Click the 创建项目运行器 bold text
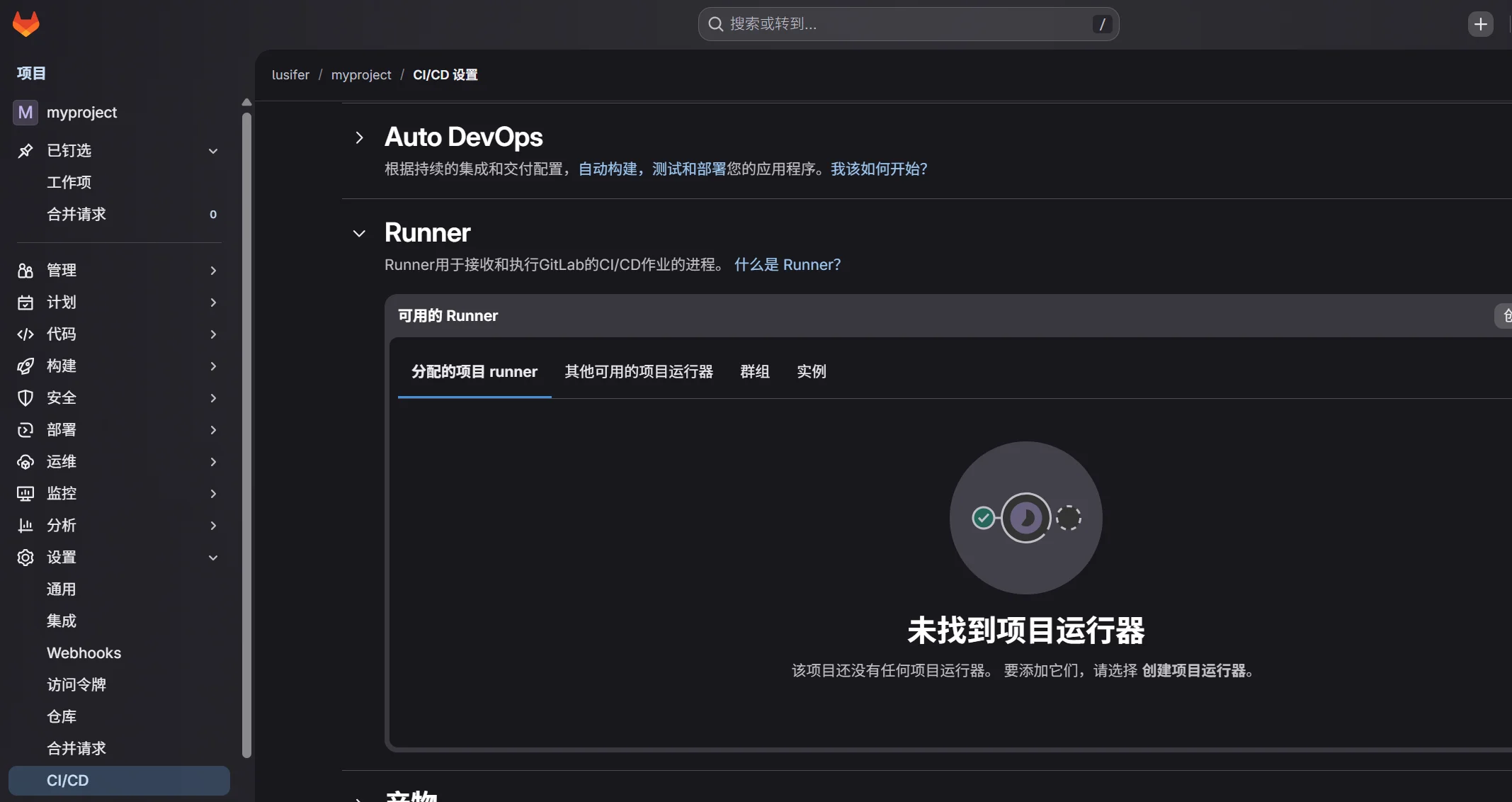 point(1194,670)
